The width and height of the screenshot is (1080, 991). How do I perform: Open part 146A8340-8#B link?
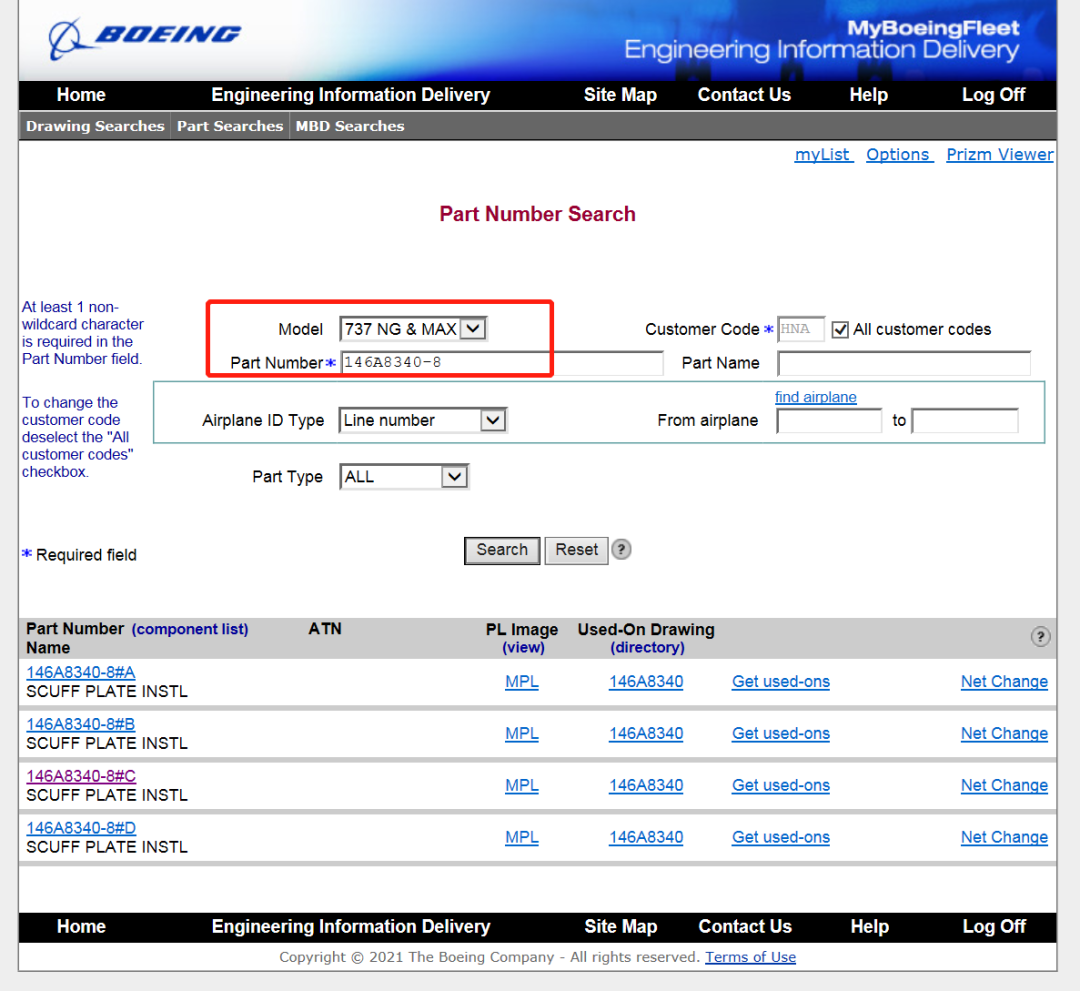tap(81, 724)
